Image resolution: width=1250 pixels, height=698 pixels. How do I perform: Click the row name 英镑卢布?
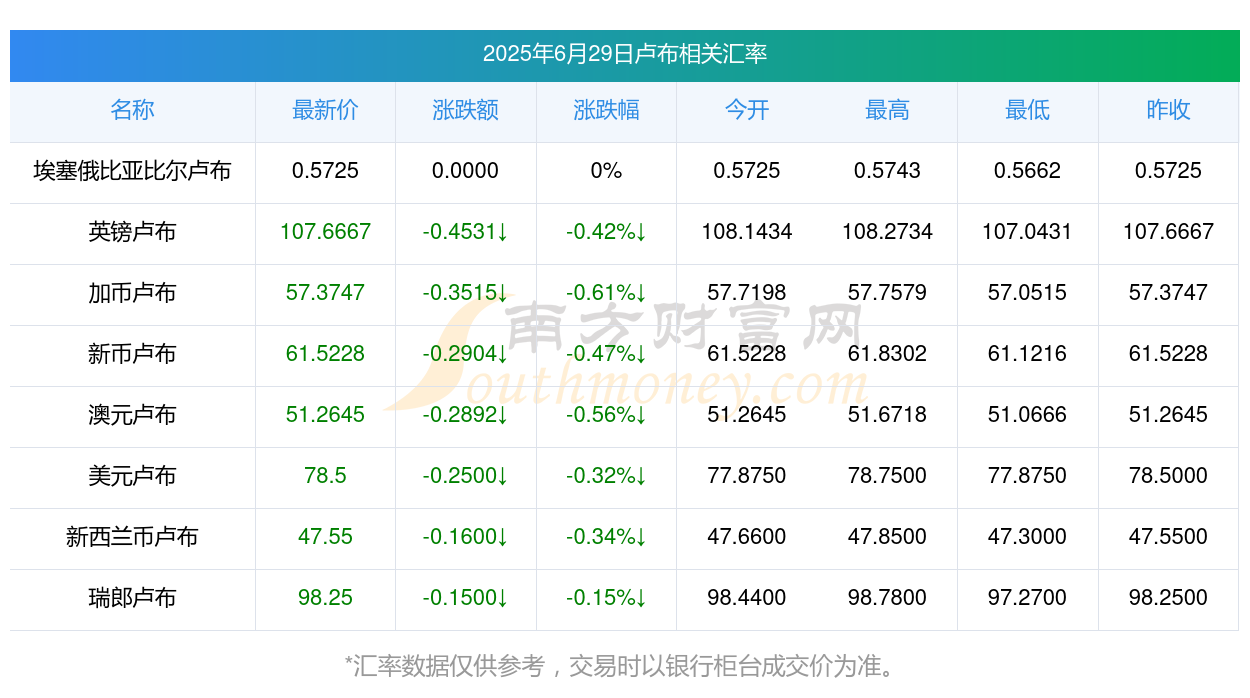(x=132, y=232)
